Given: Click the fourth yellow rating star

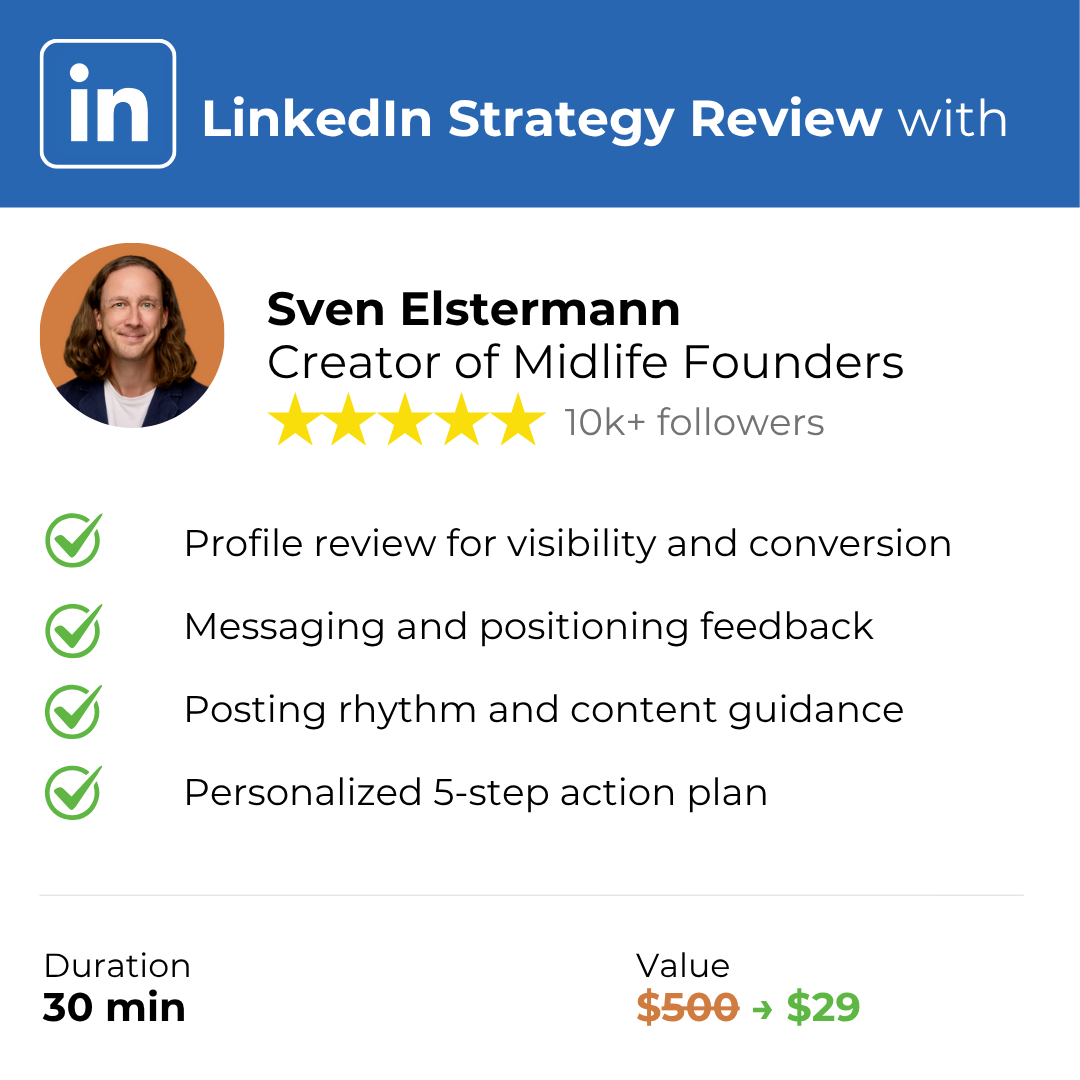Looking at the screenshot, I should click(461, 419).
